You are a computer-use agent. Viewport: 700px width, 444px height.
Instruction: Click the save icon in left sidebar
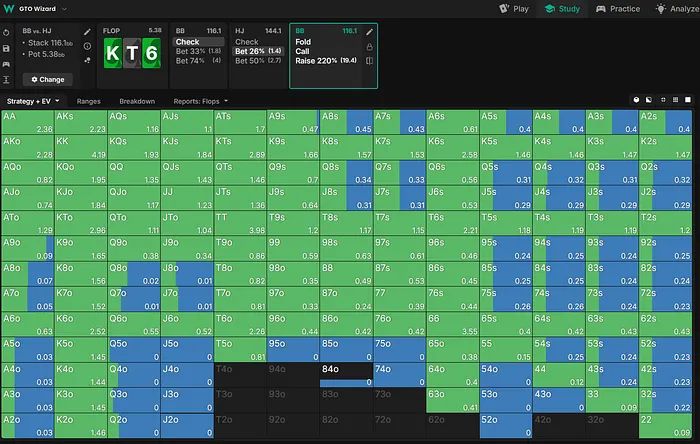pos(8,47)
